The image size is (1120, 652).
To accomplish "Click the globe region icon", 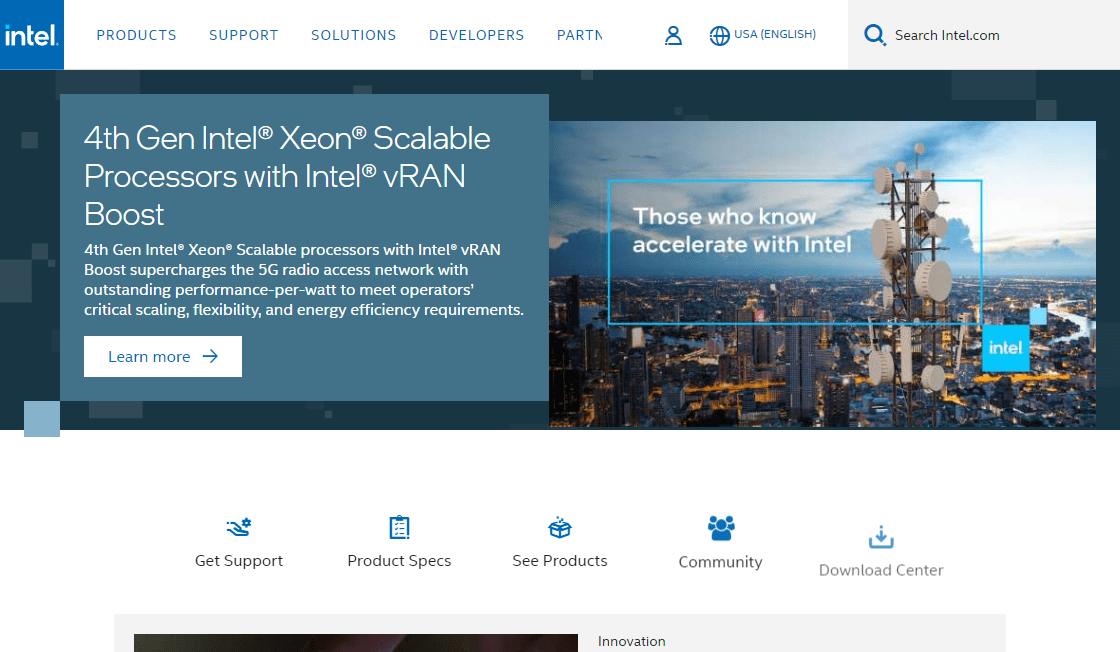I will coord(720,34).
